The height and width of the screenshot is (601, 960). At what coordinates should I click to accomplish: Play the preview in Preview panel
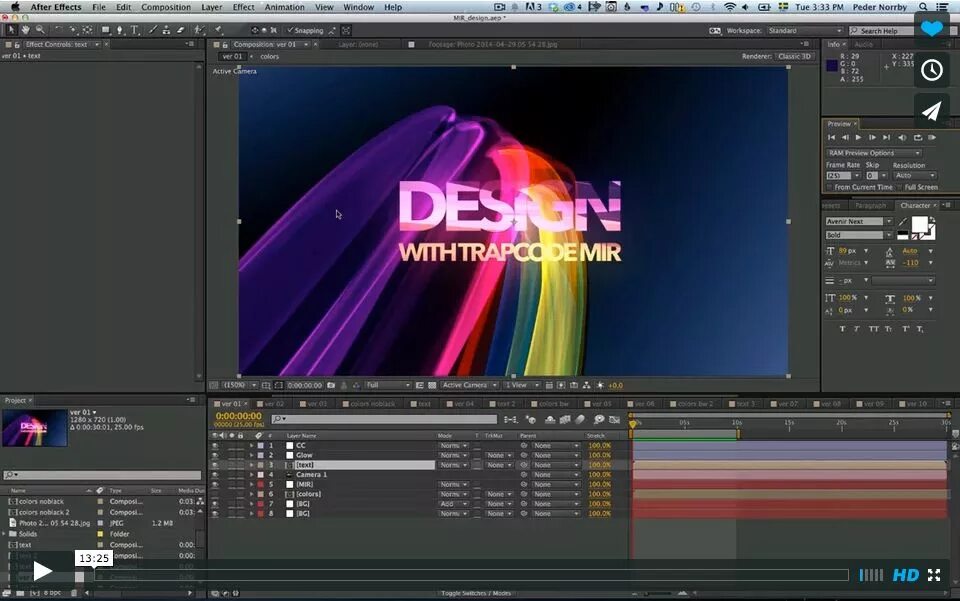pos(858,138)
